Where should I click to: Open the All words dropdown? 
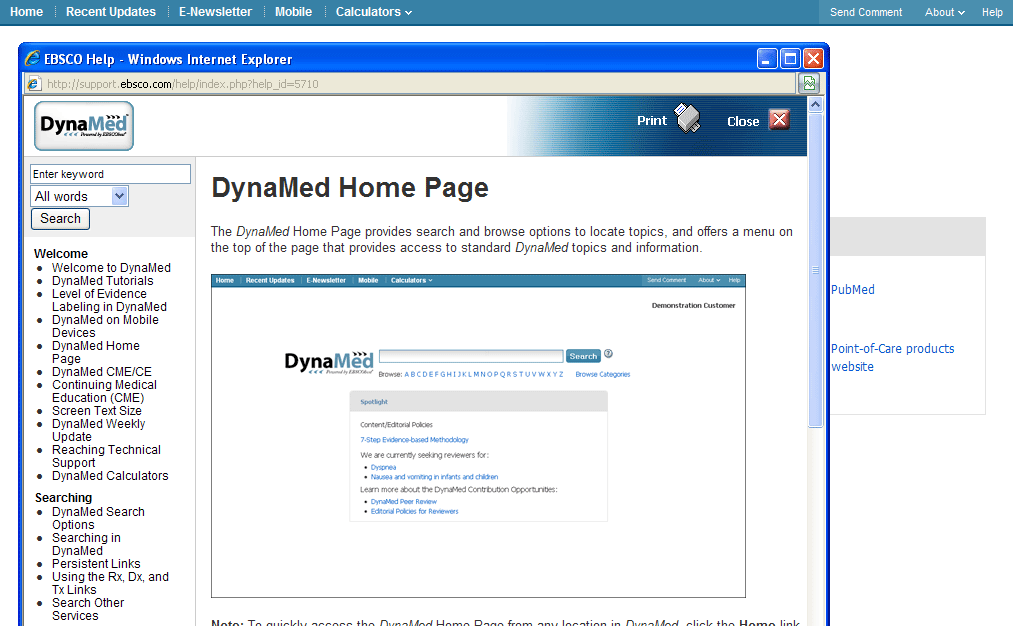[79, 196]
